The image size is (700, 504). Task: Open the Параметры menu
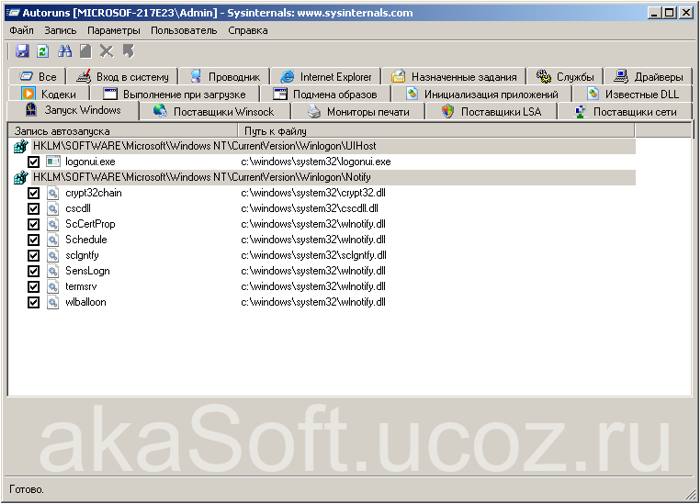[x=113, y=30]
